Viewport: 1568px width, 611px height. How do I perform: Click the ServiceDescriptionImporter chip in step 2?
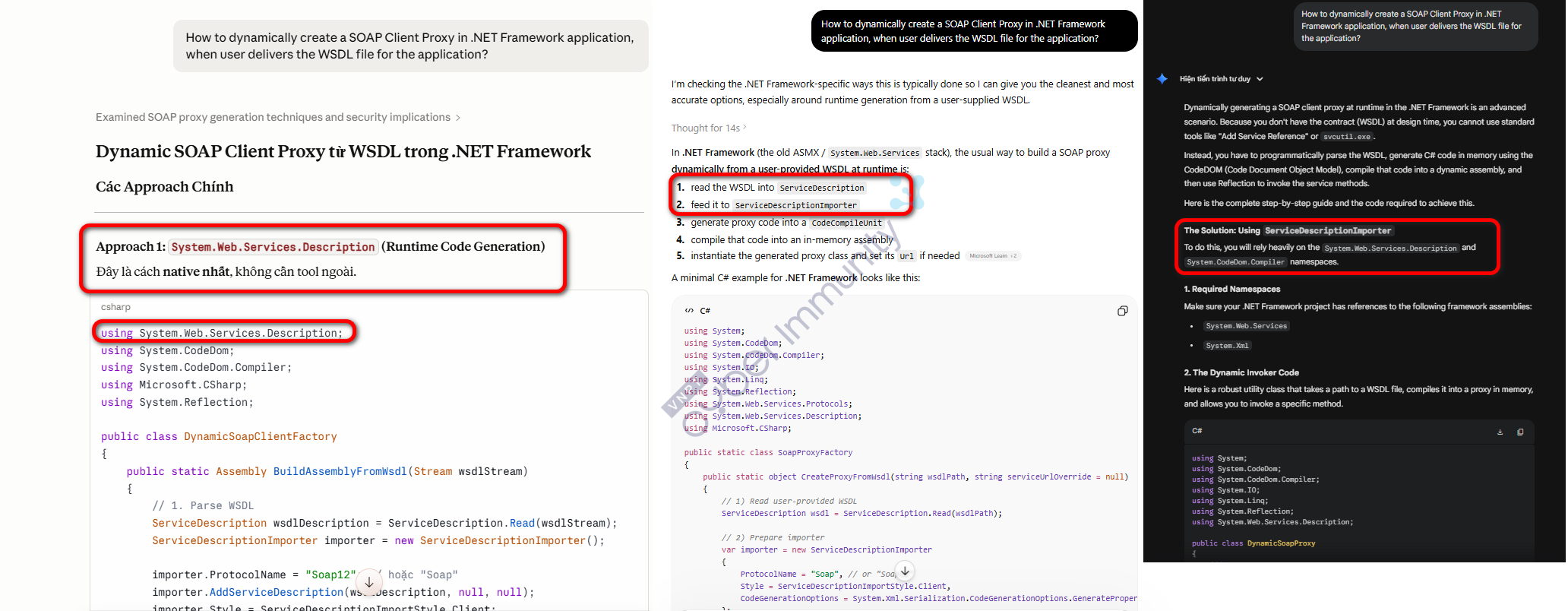(x=795, y=205)
